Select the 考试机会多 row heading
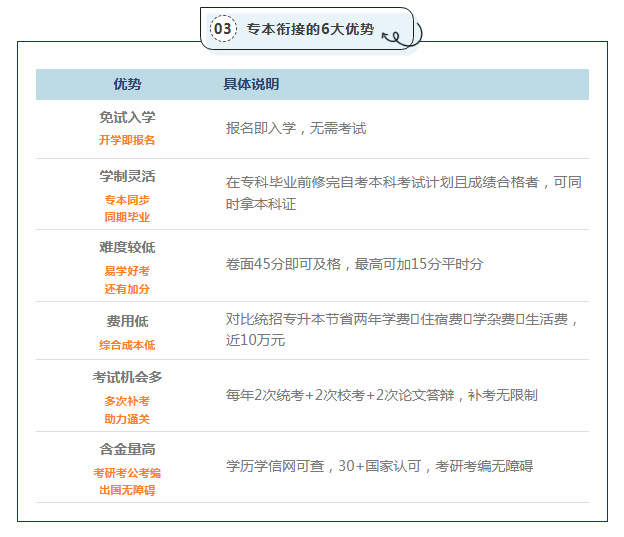Screen dimensions: 624x537 coord(127,377)
